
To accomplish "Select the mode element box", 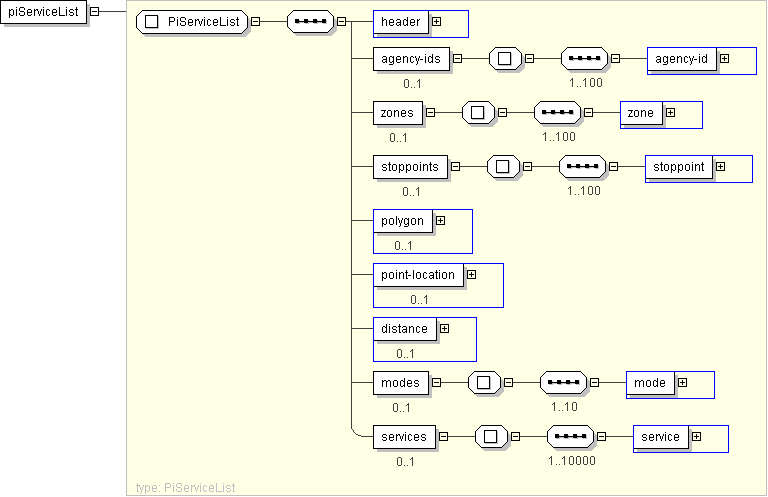I will pyautogui.click(x=650, y=382).
